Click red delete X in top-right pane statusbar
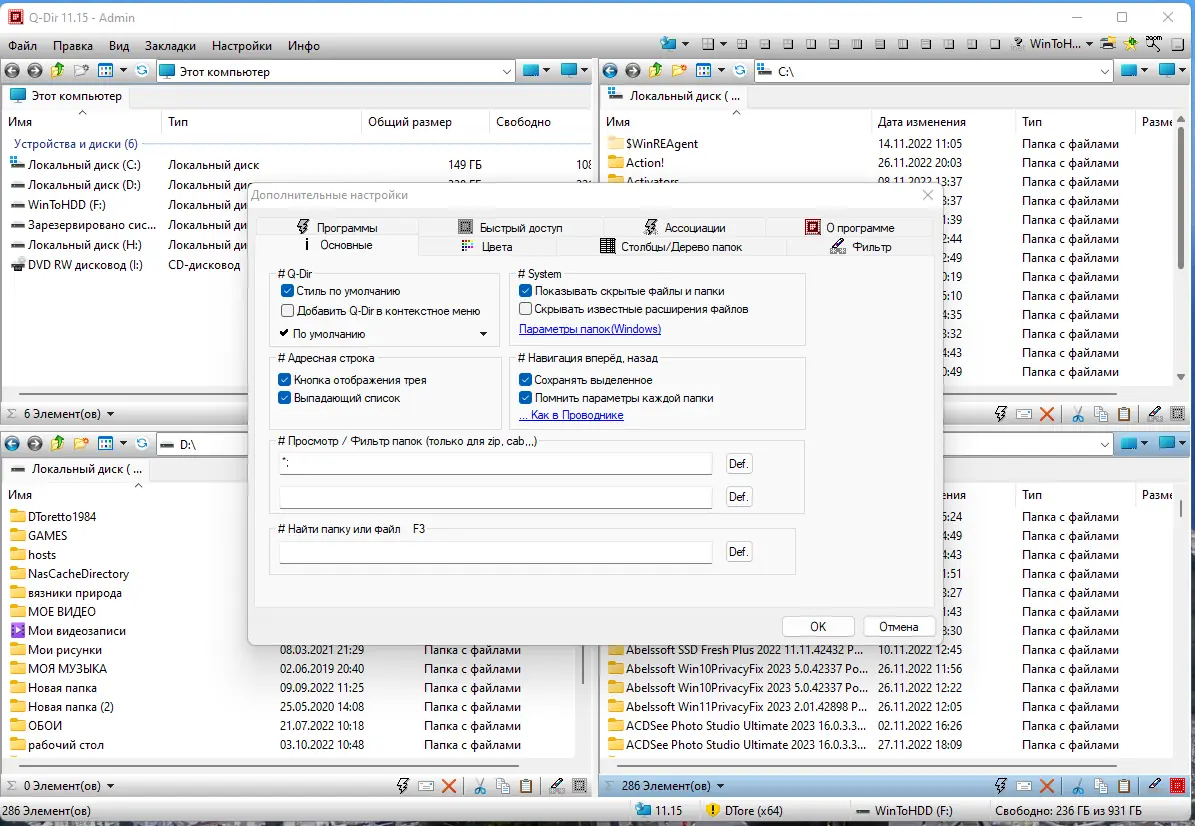Image resolution: width=1195 pixels, height=826 pixels. 1047,414
